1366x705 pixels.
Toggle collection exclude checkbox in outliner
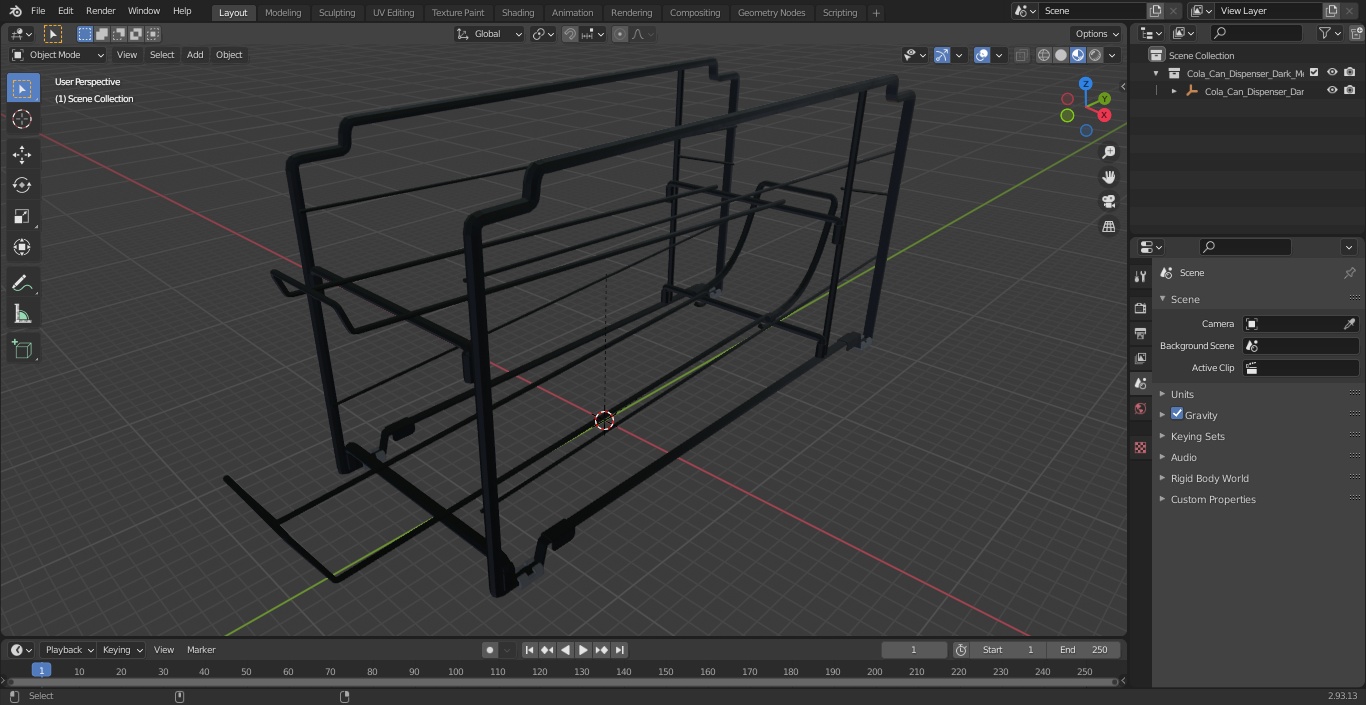pos(1315,73)
